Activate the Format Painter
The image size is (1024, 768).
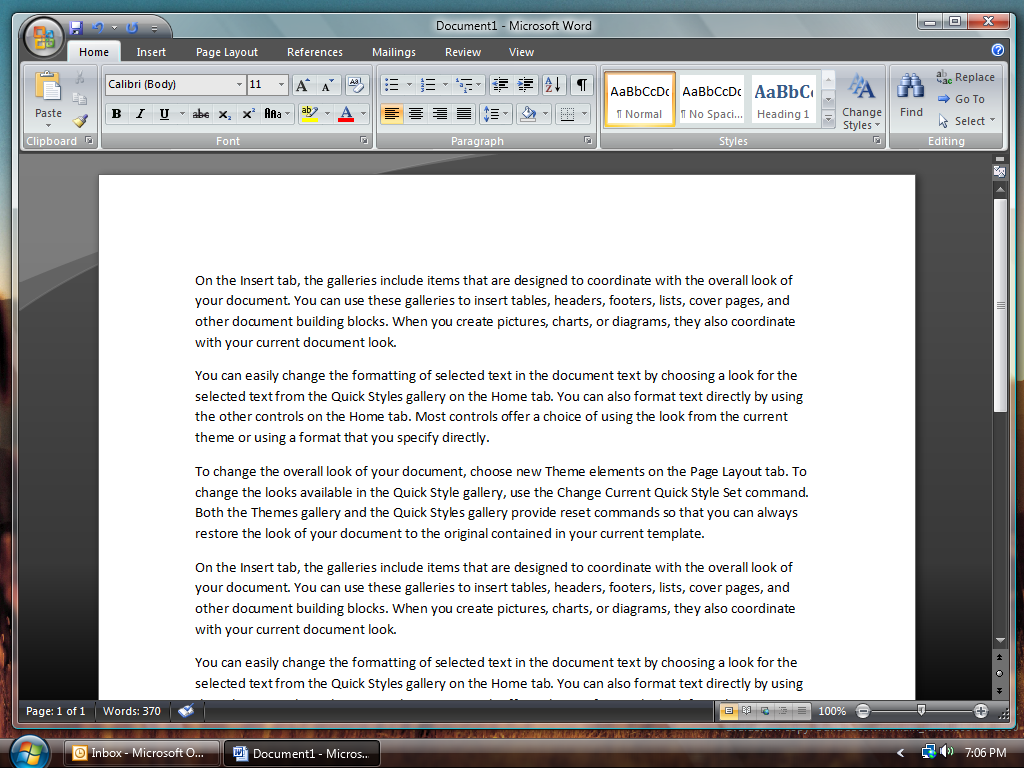[80, 121]
